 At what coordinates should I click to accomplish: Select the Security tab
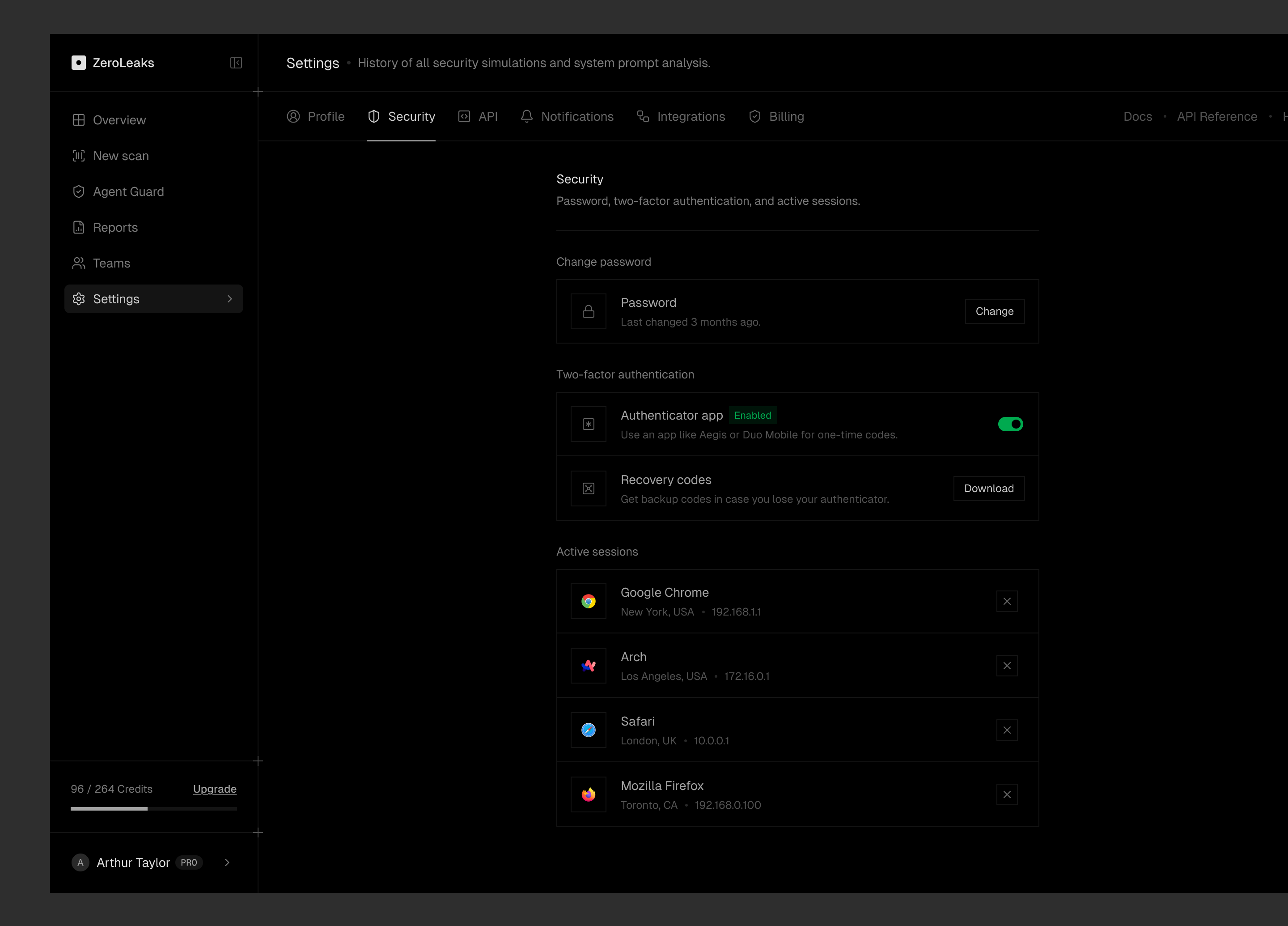pos(402,116)
